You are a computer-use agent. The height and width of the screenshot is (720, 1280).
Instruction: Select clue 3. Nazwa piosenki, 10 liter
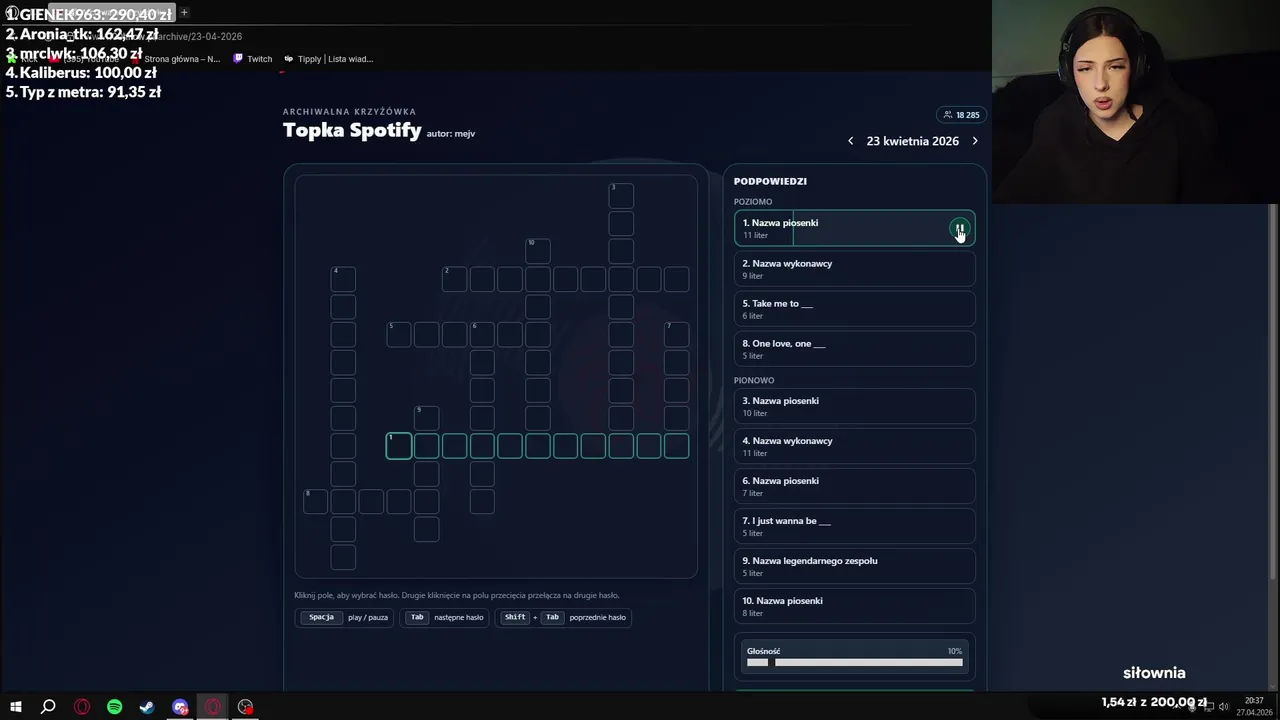pyautogui.click(x=854, y=406)
